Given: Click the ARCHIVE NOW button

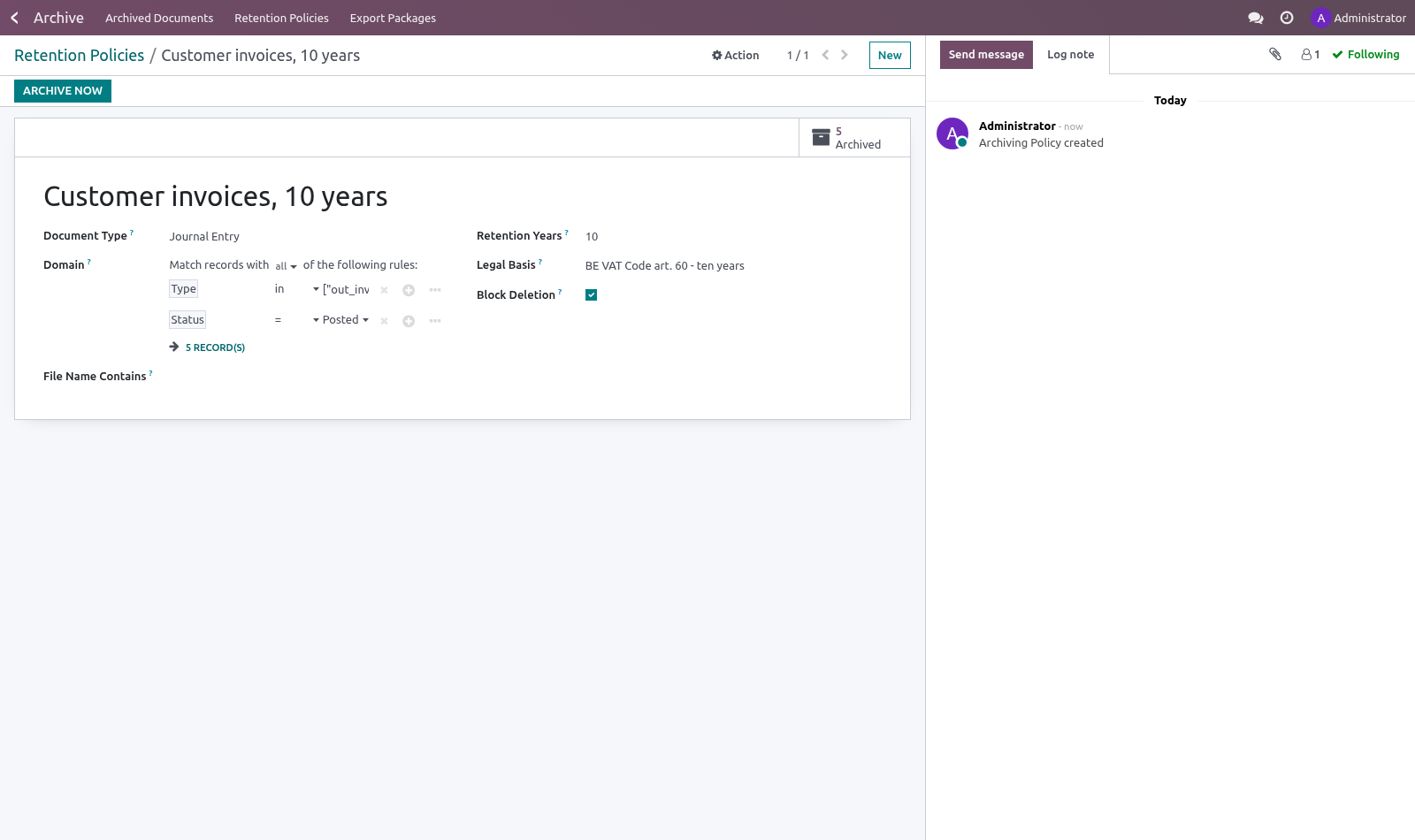Looking at the screenshot, I should tap(63, 91).
